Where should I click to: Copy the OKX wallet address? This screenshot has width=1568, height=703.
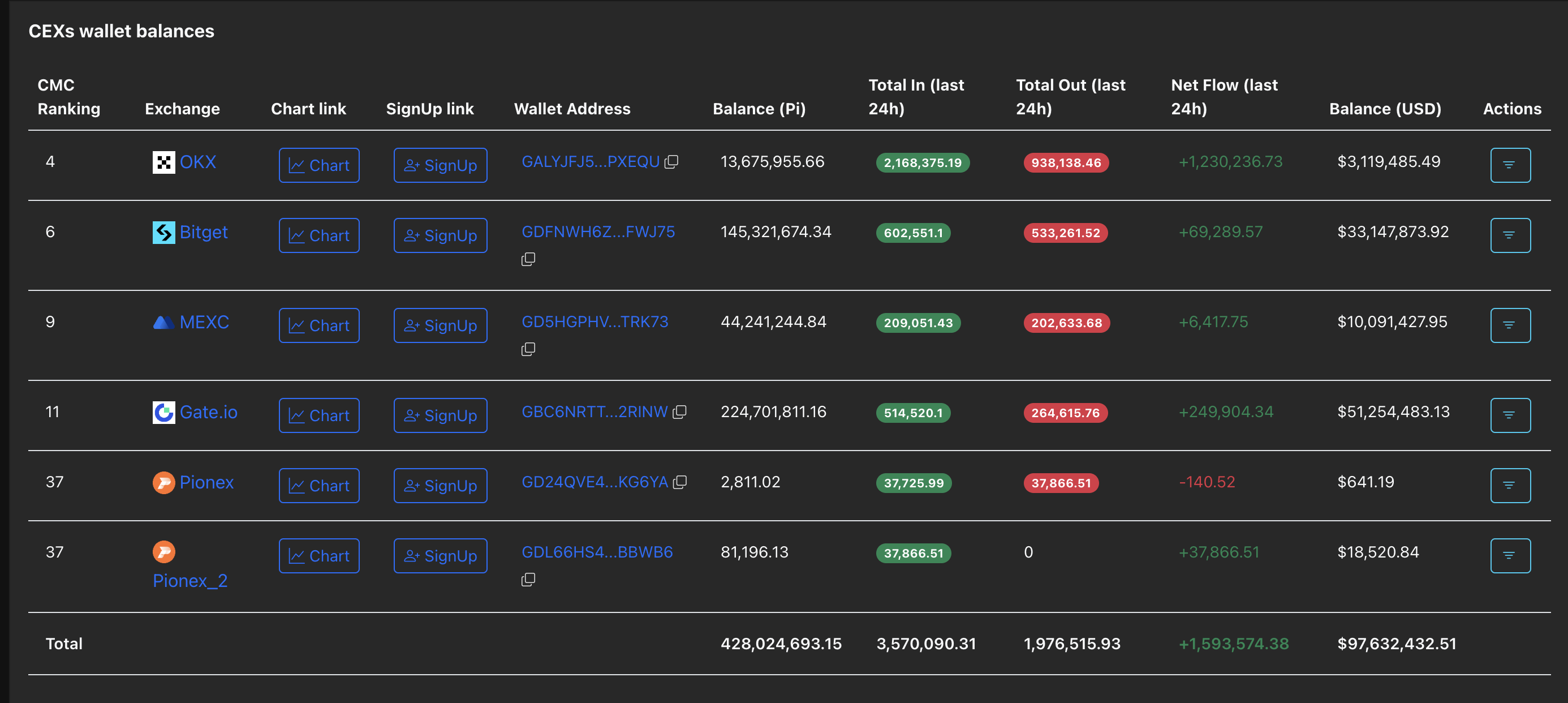click(671, 161)
